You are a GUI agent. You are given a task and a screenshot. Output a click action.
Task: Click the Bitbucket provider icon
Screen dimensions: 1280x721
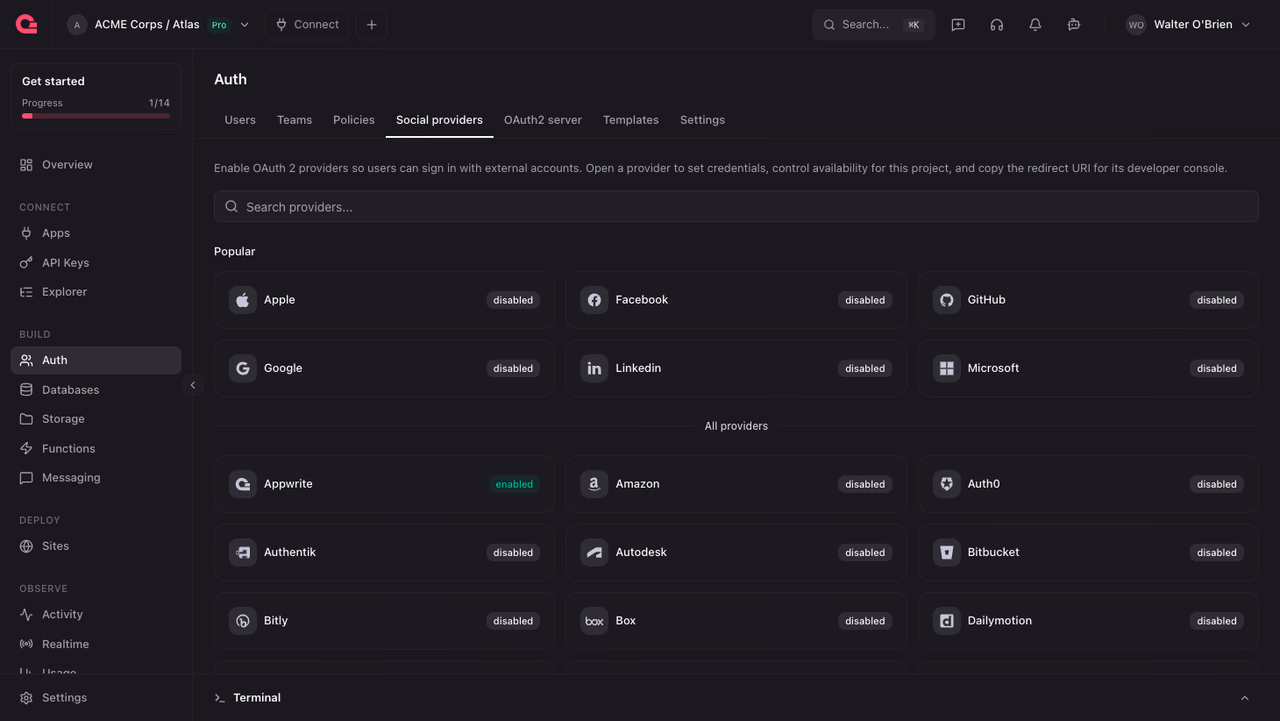click(946, 552)
